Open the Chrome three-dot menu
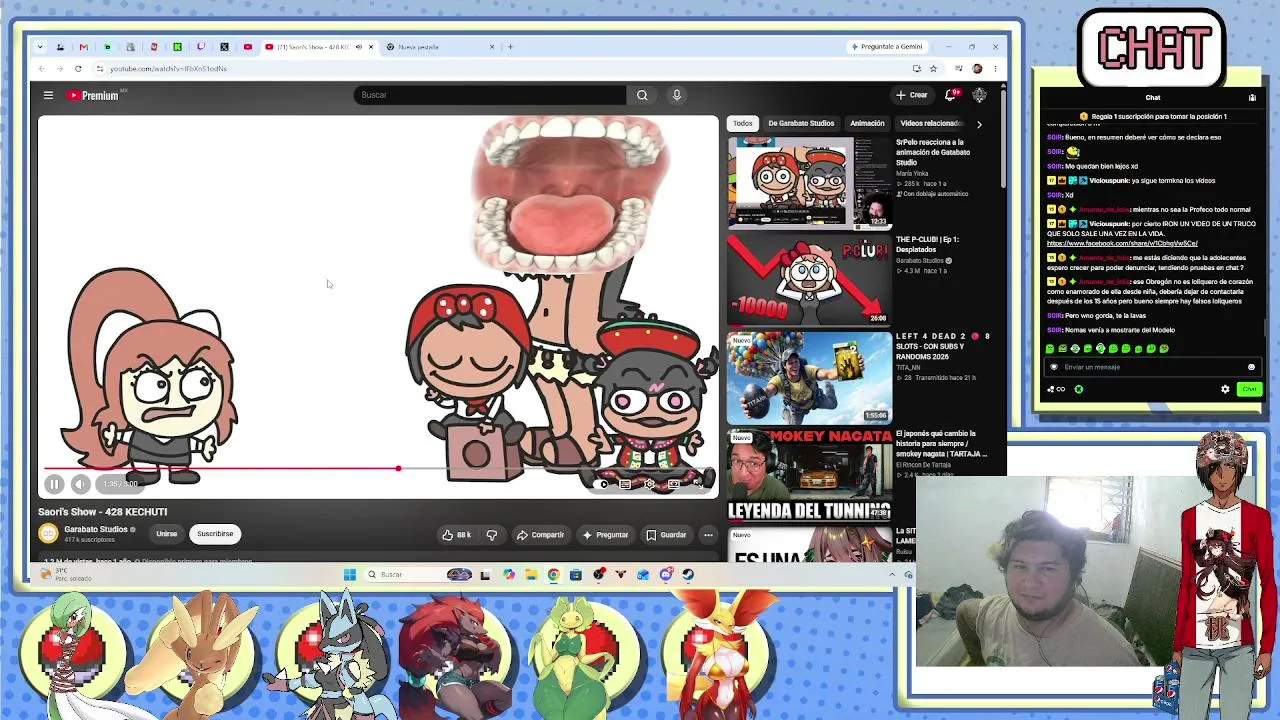The image size is (1280, 720). (x=995, y=69)
